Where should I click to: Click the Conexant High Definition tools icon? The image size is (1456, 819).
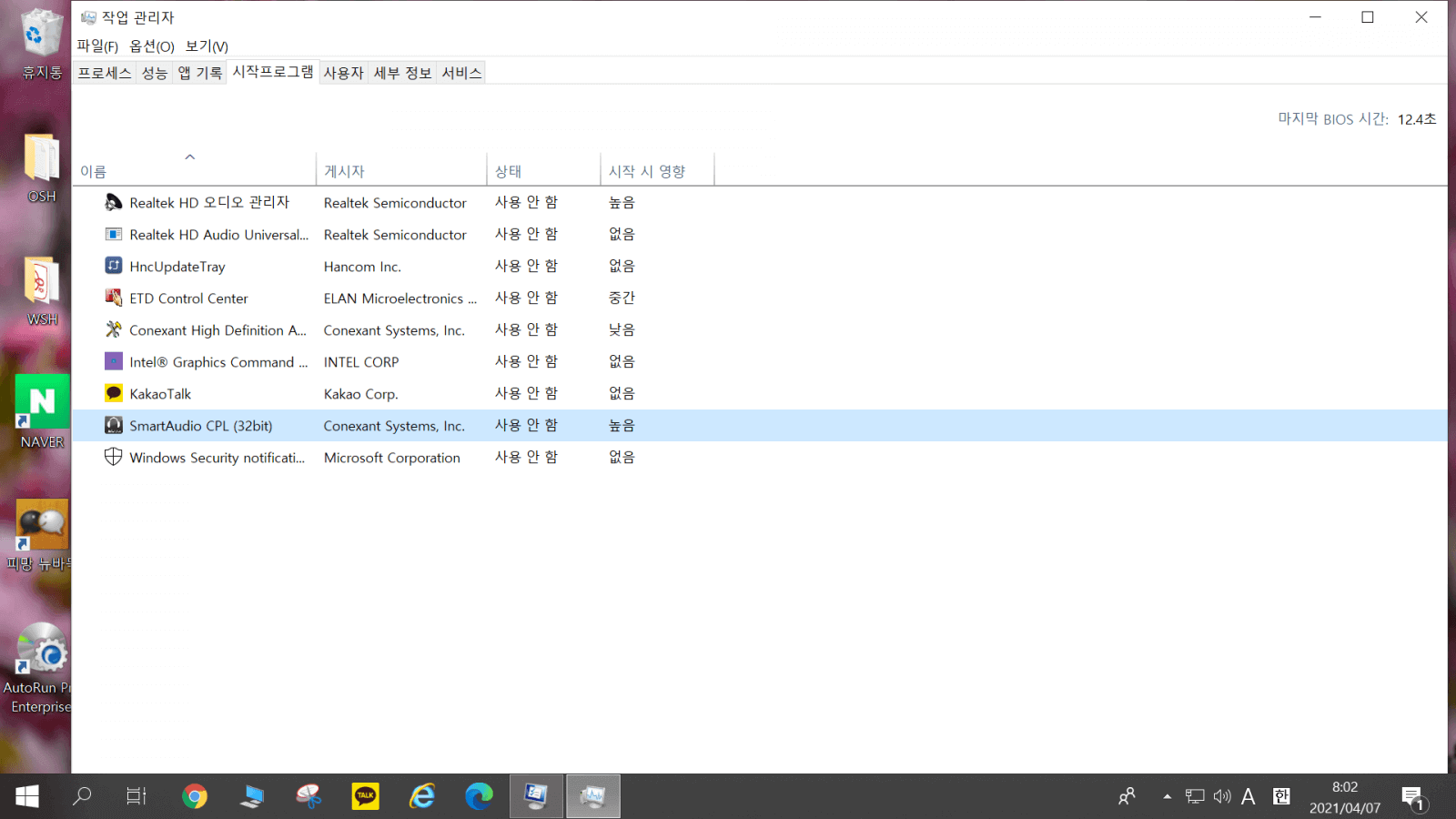point(113,329)
